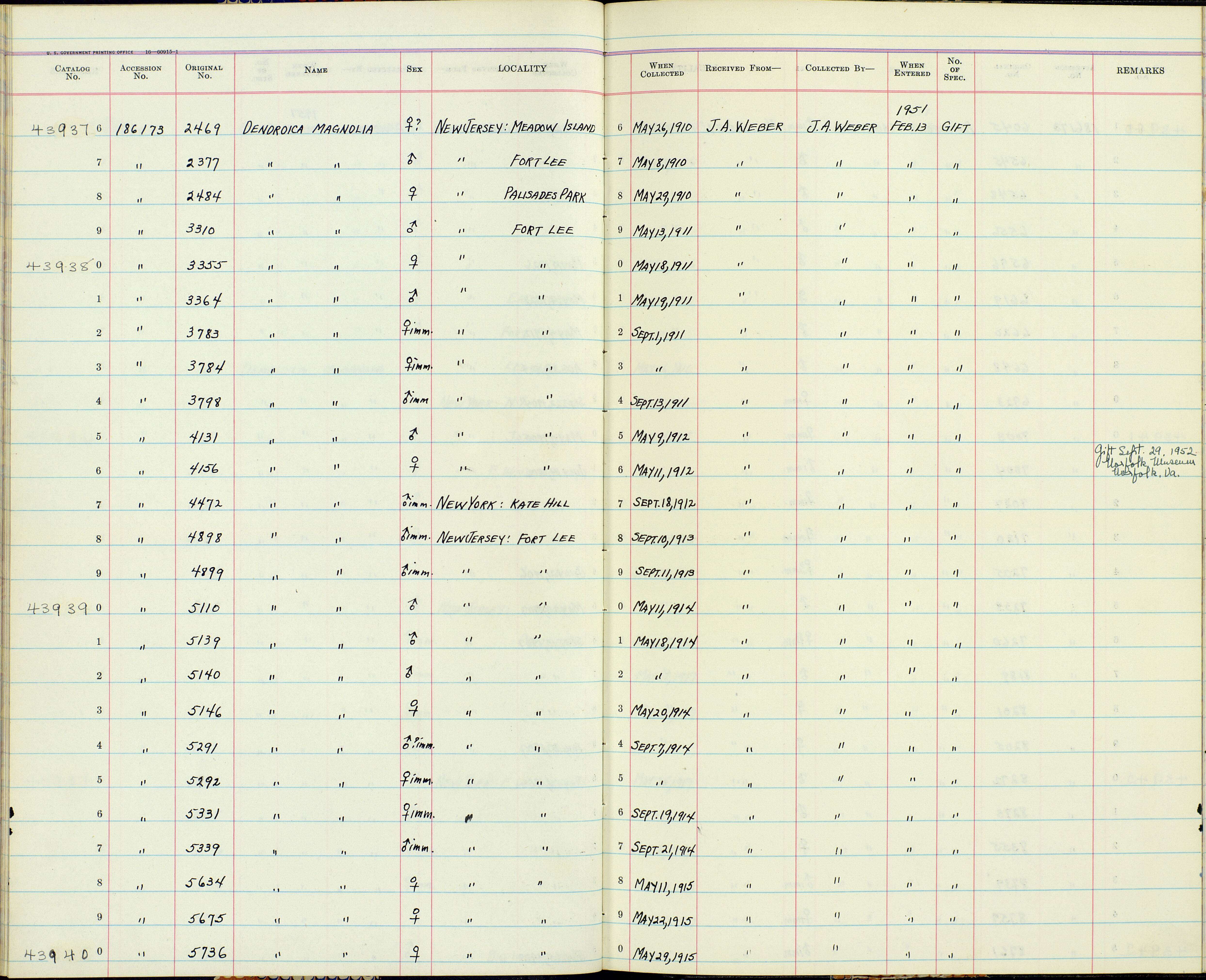
Task: Click original number 5634
Action: (206, 883)
